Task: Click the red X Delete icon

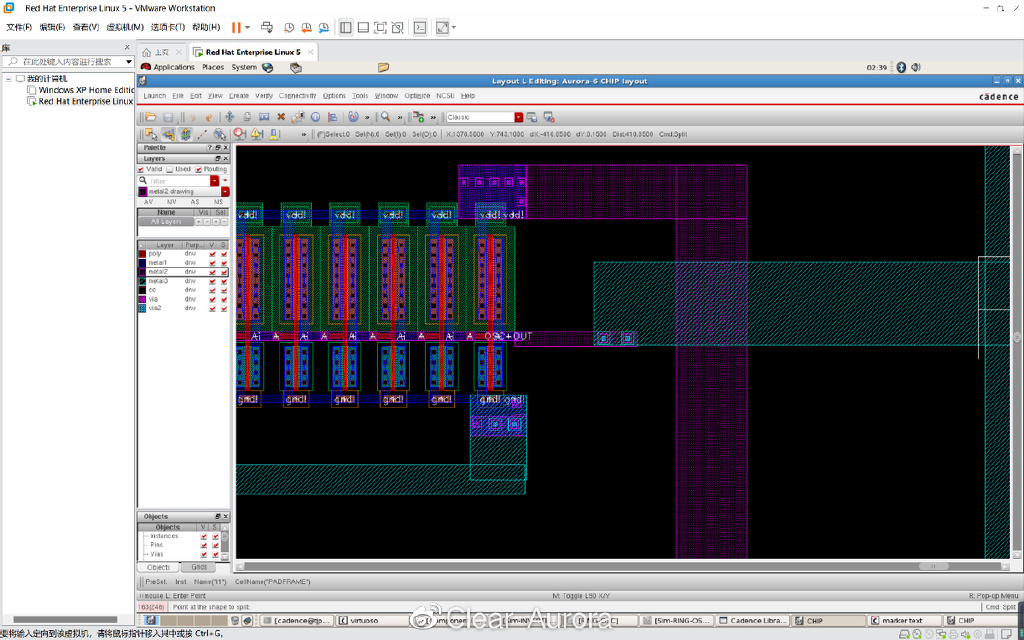Action: click(281, 117)
